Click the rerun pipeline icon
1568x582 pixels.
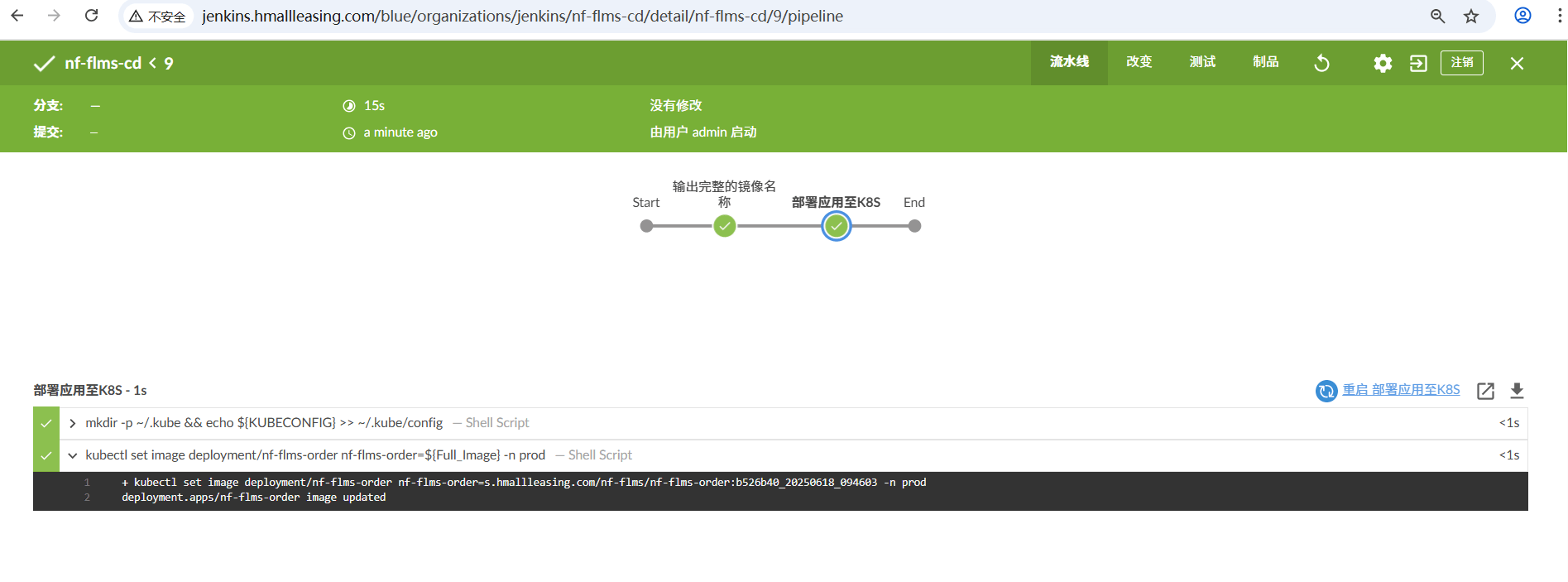click(1321, 63)
